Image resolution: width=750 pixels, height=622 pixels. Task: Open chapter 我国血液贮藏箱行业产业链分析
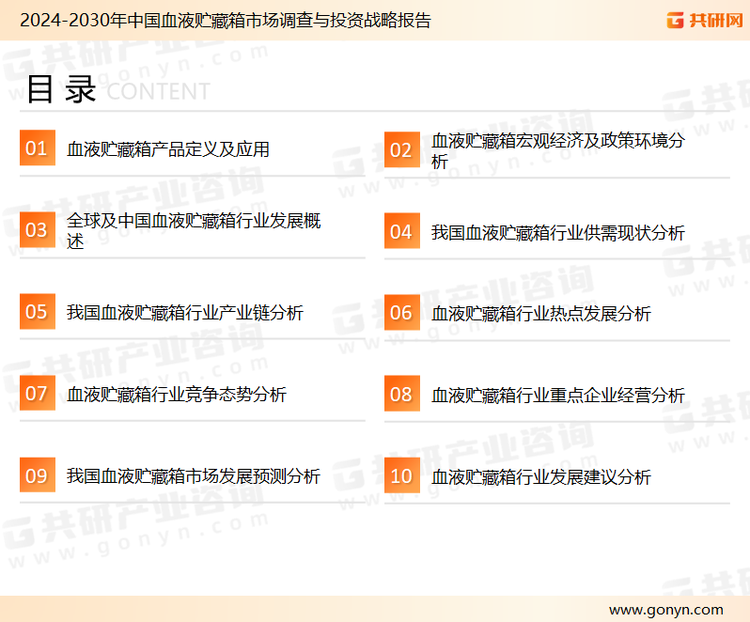pos(185,312)
